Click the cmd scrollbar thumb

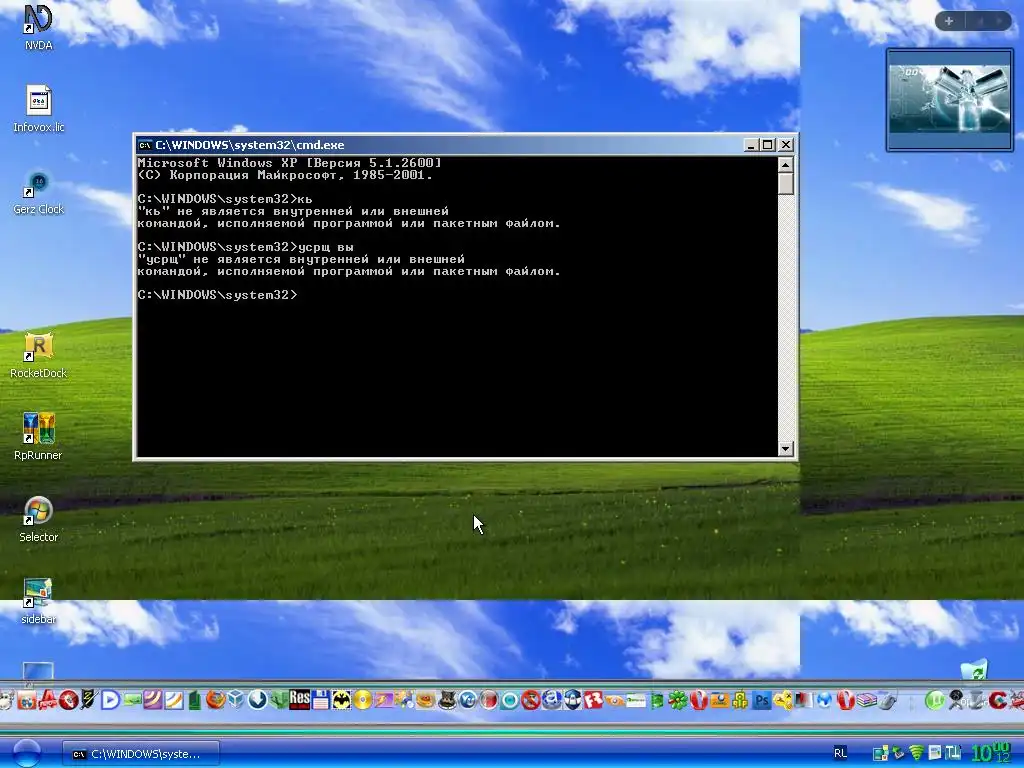click(786, 183)
